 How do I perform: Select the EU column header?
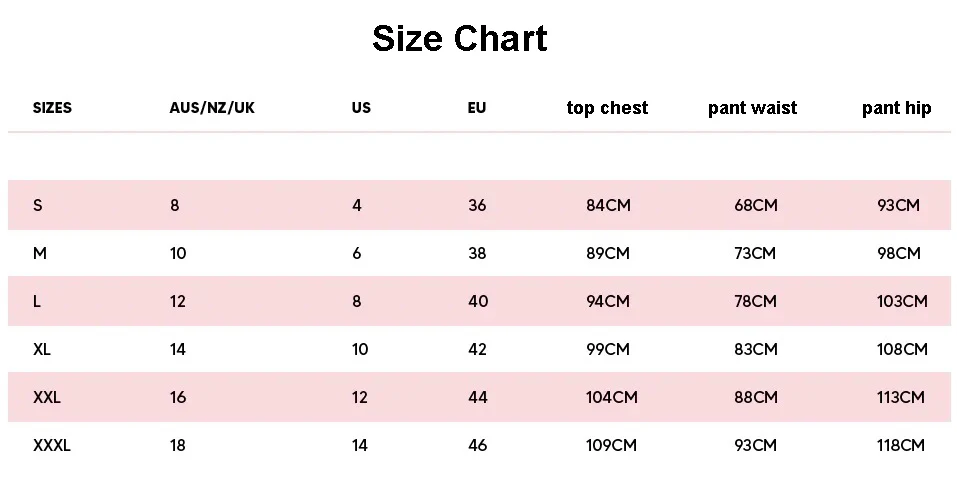click(x=477, y=108)
